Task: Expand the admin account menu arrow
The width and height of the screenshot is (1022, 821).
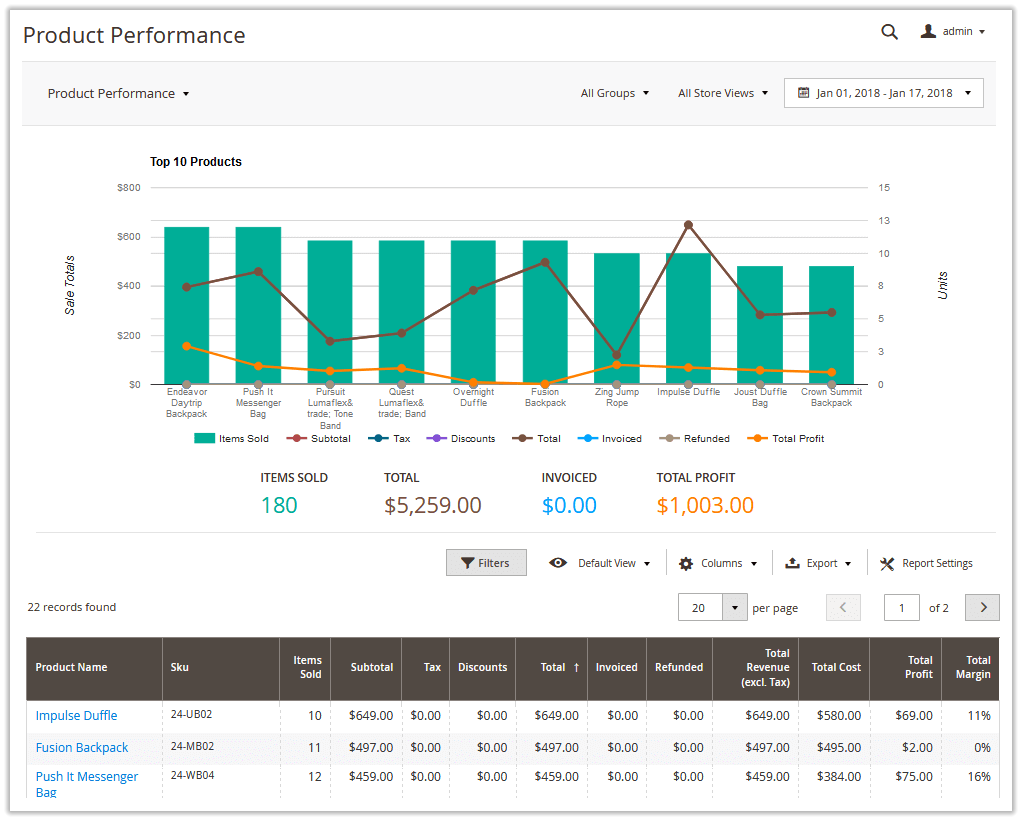Action: point(982,32)
